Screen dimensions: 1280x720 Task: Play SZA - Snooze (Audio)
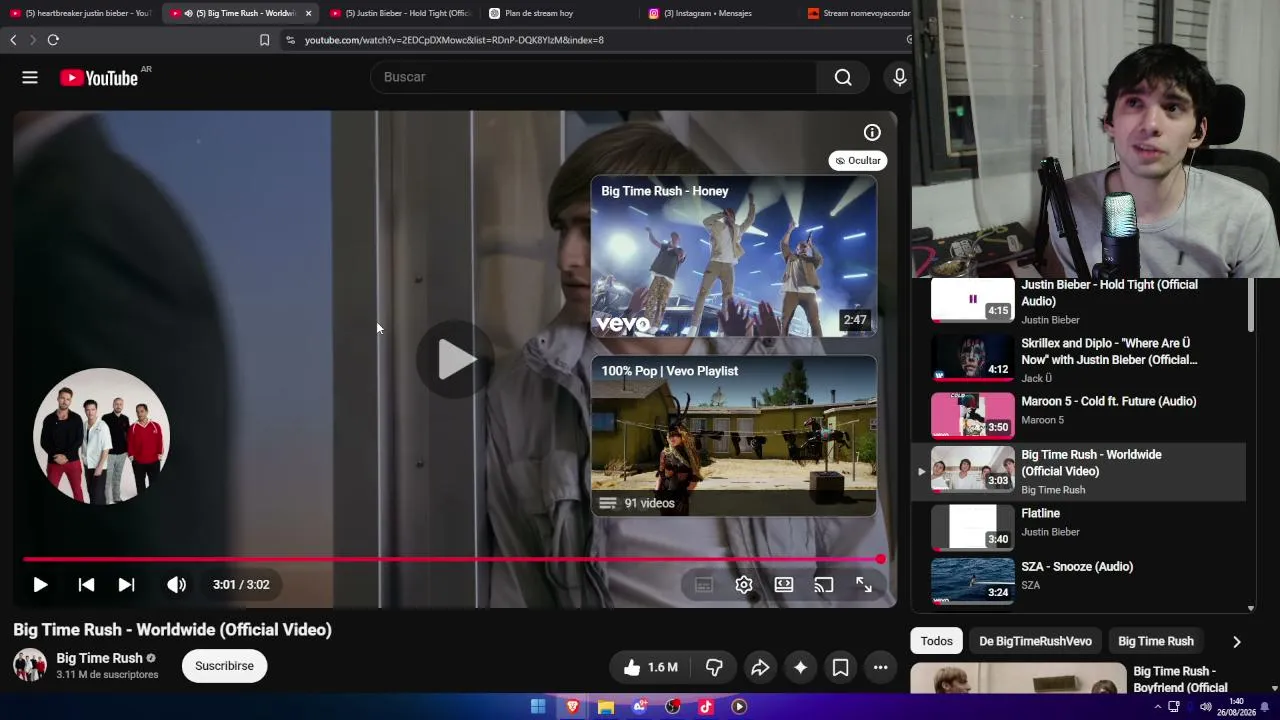(1078, 581)
